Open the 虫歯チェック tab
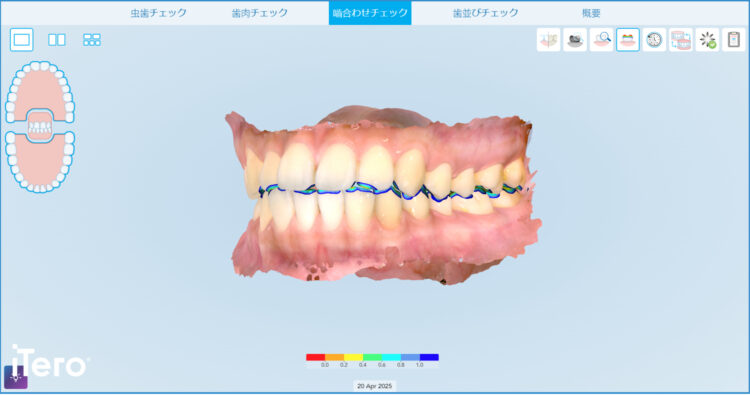The image size is (750, 395). 159,13
